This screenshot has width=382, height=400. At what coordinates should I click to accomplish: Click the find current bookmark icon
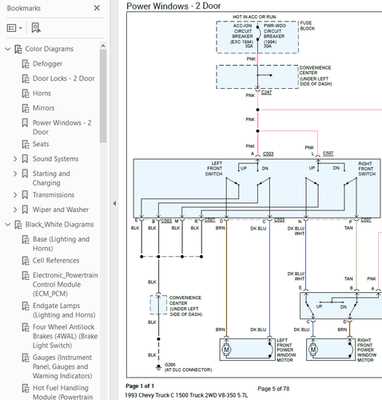36,28
